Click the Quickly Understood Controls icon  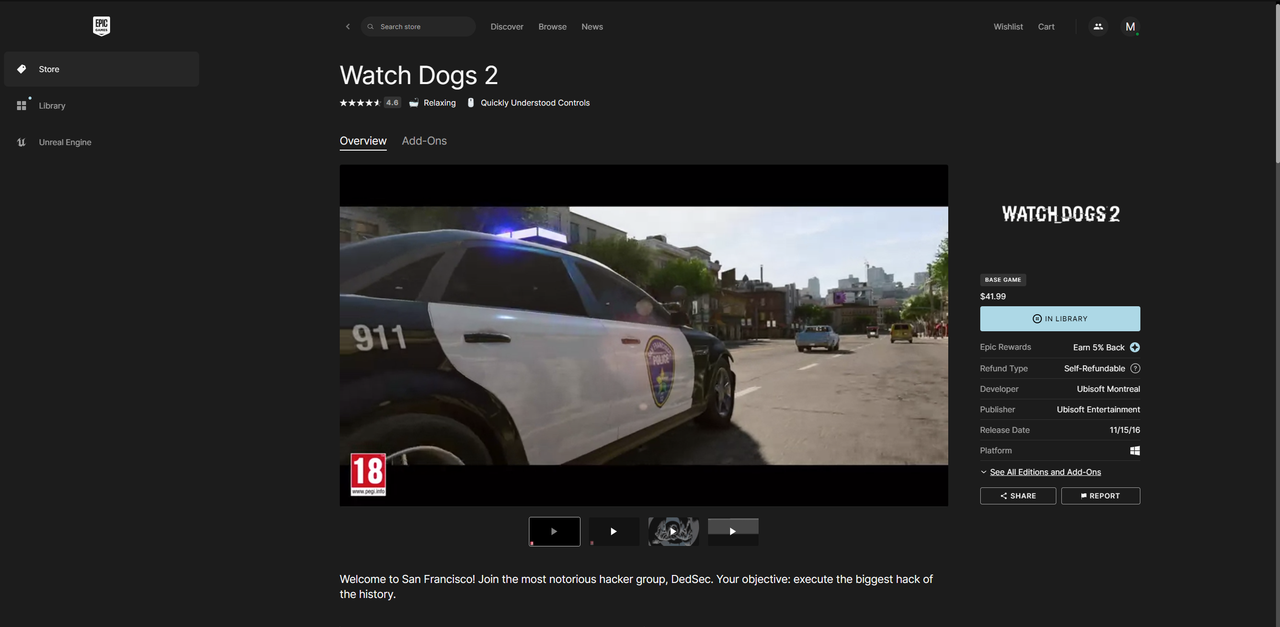tap(471, 103)
